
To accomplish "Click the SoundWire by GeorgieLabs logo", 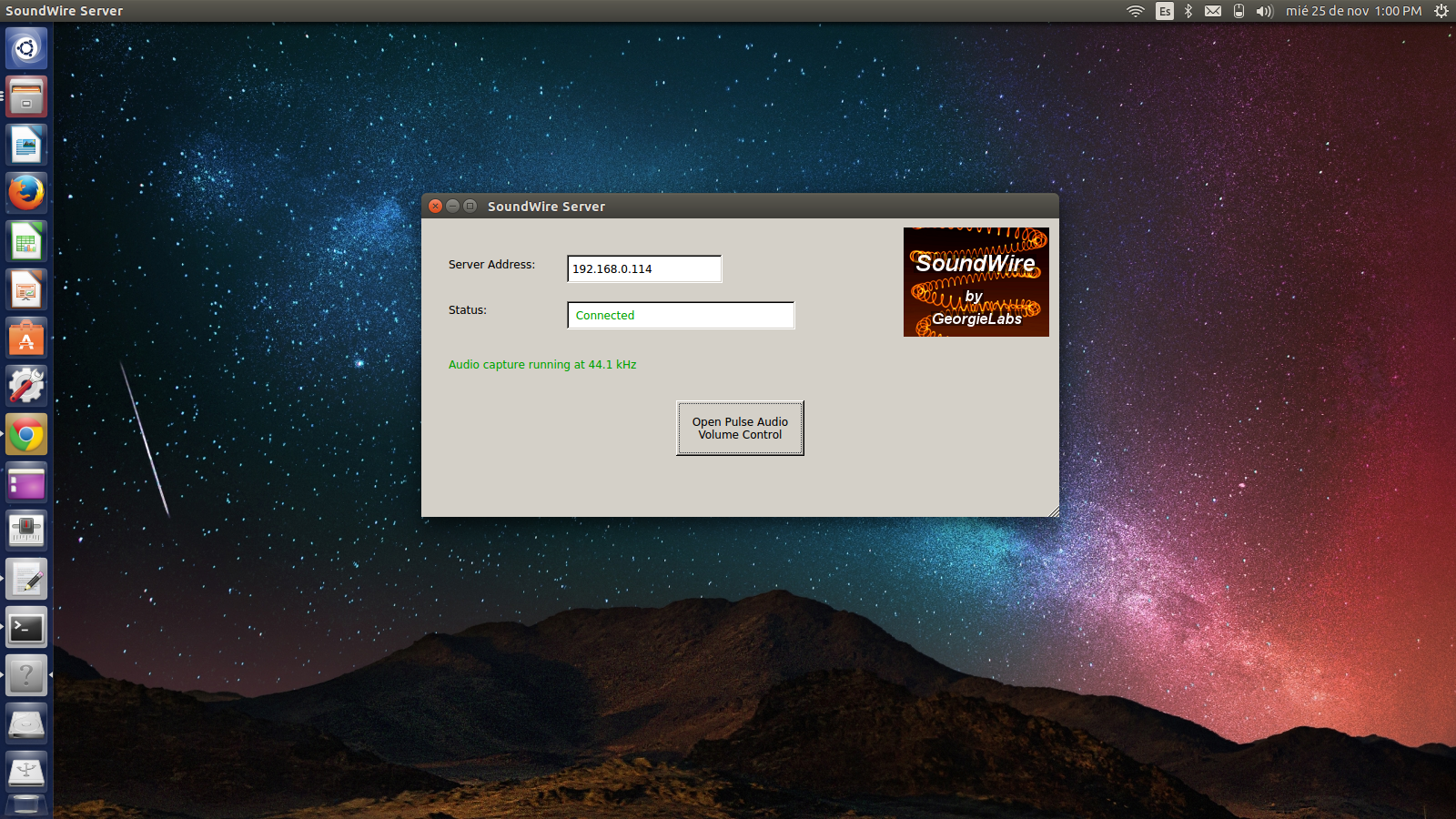I will [x=976, y=282].
